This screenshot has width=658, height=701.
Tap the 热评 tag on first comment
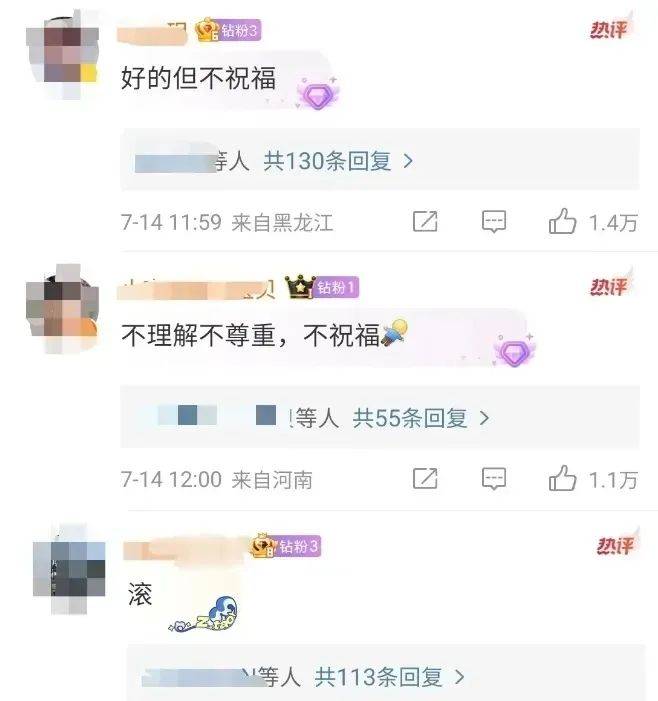610,30
